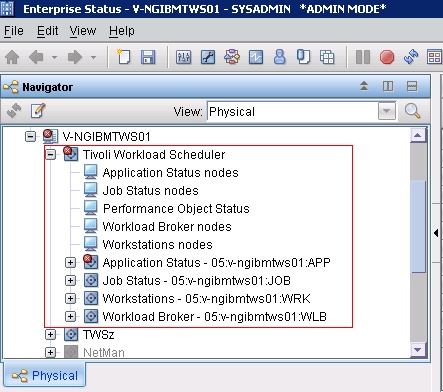Select Job Status - 05:v-ngibmtws01:JOB item
Viewport: 443px width, 392px height.
[196, 281]
